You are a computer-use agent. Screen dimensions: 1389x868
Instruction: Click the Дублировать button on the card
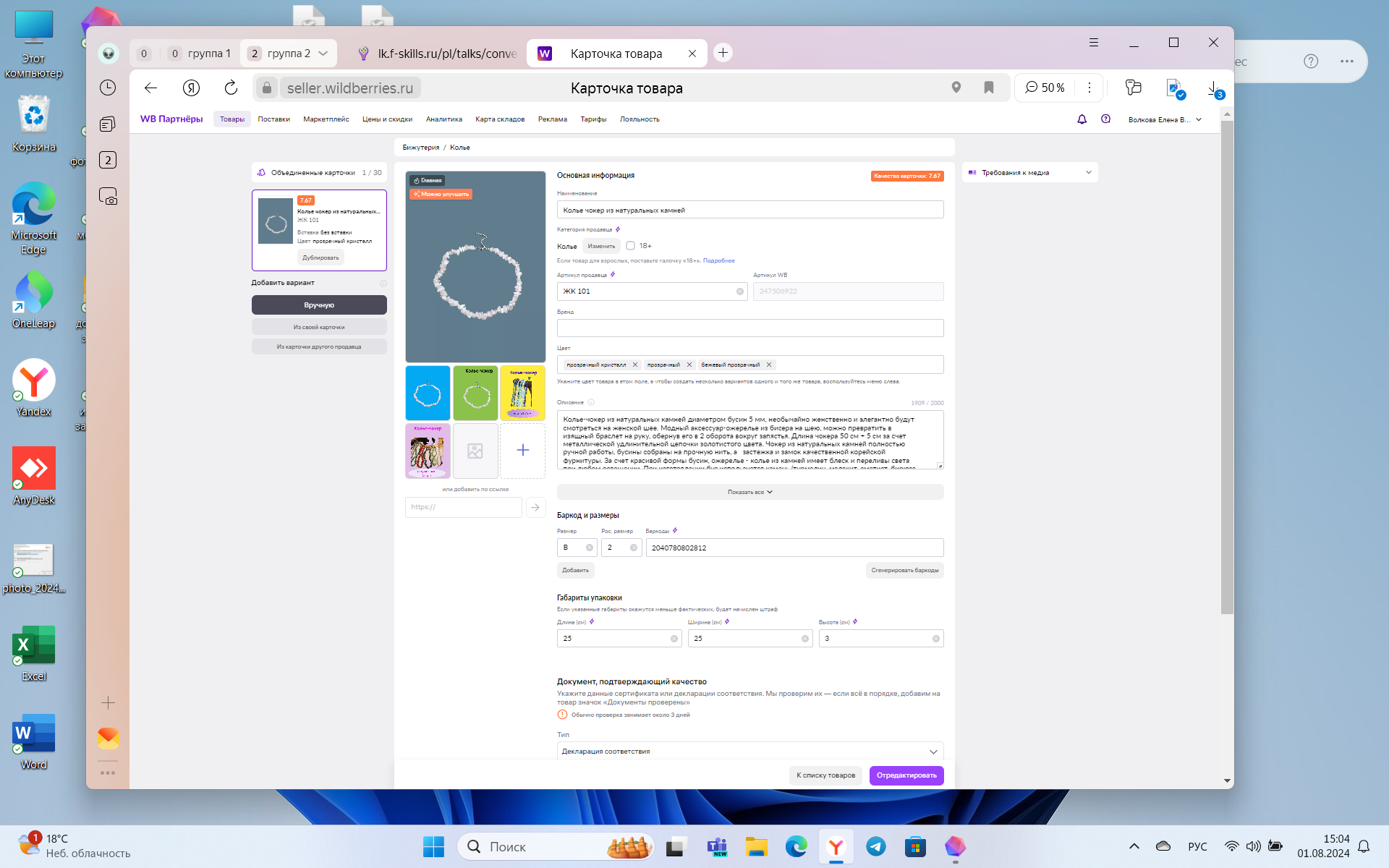(320, 258)
